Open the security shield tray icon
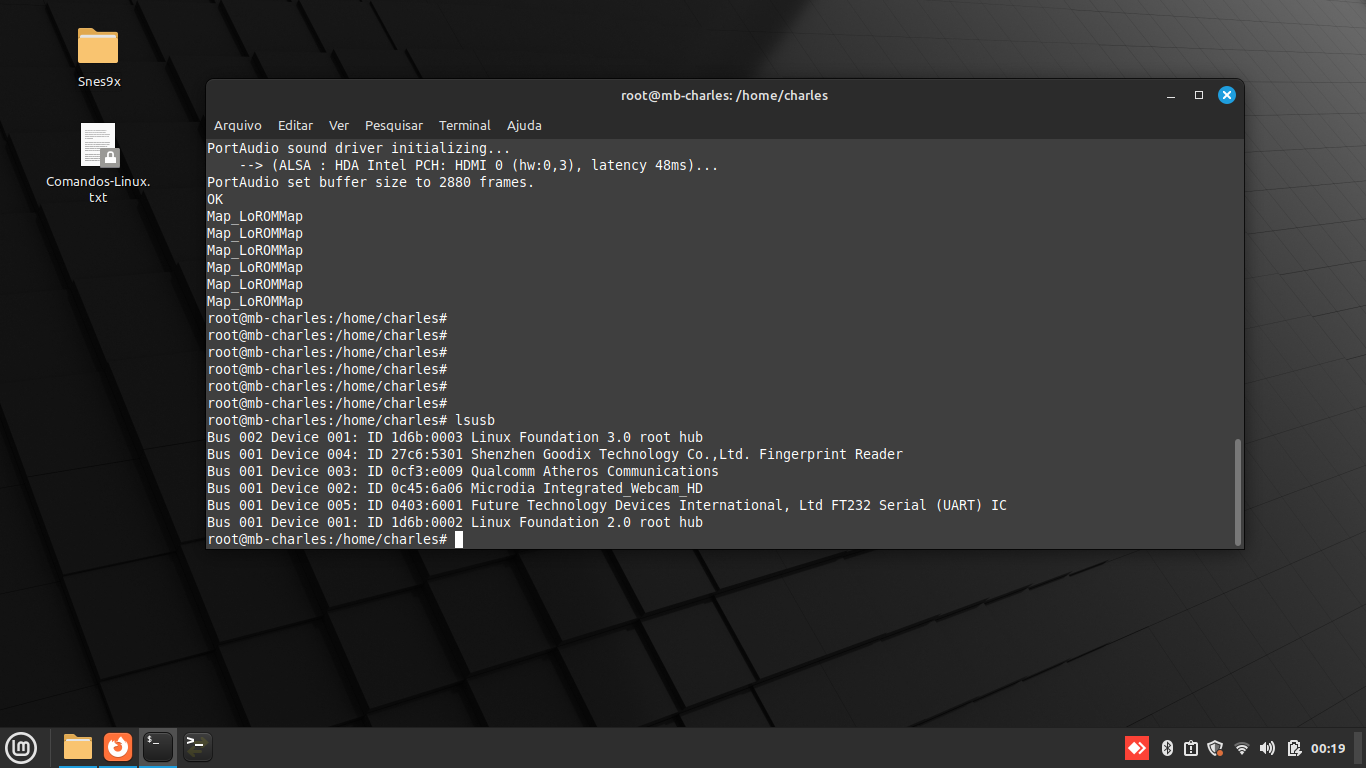1366x768 pixels. pyautogui.click(x=1216, y=748)
